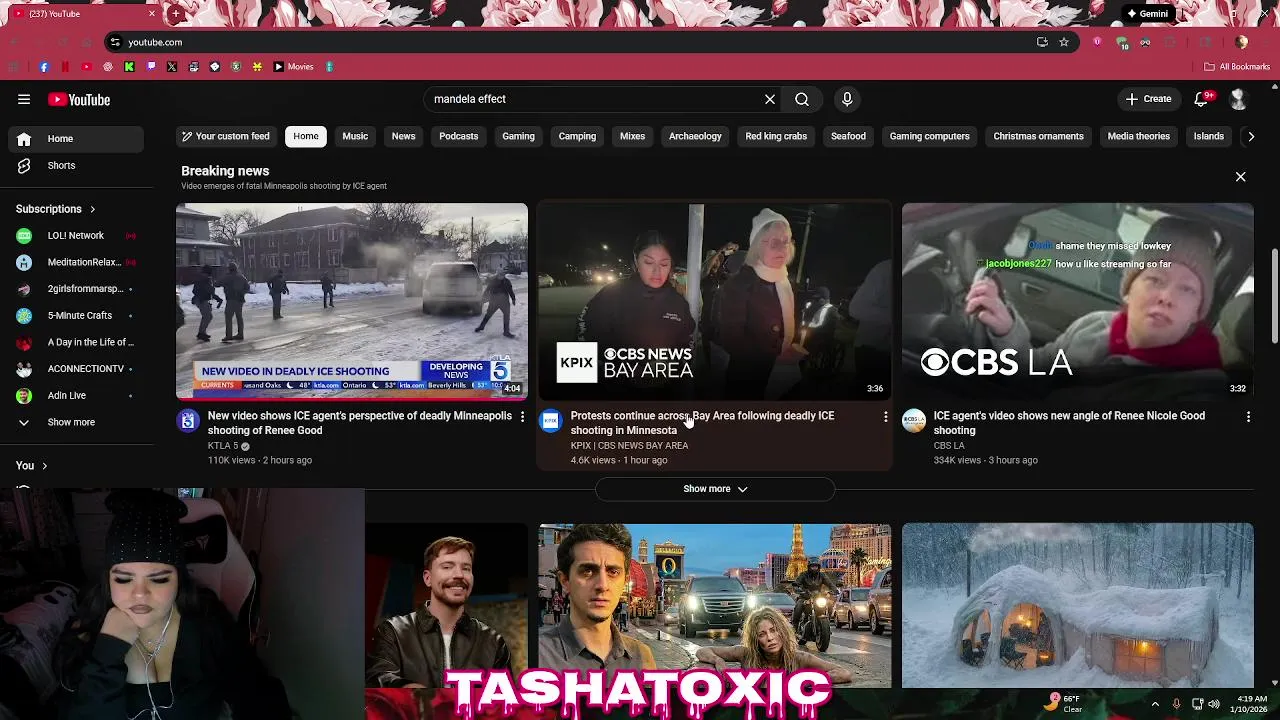Click the CBS LA channel avatar

point(914,421)
